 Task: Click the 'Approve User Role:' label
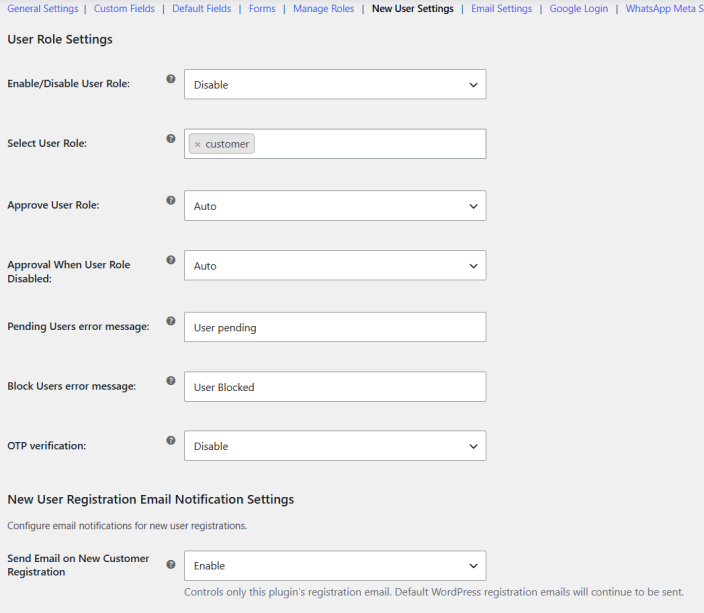coord(53,205)
